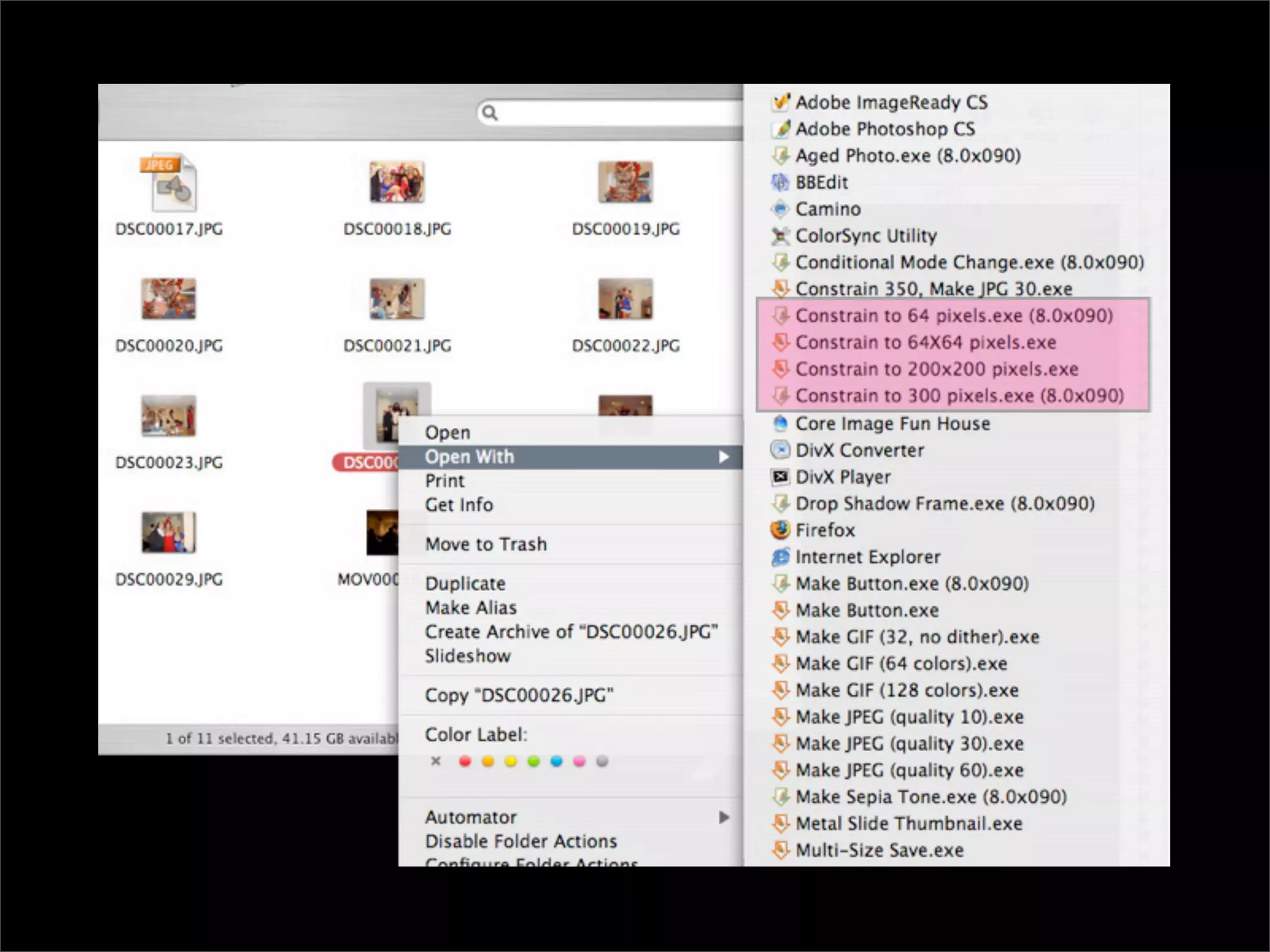Select Get Info in the context menu
This screenshot has height=952, width=1270.
click(459, 505)
